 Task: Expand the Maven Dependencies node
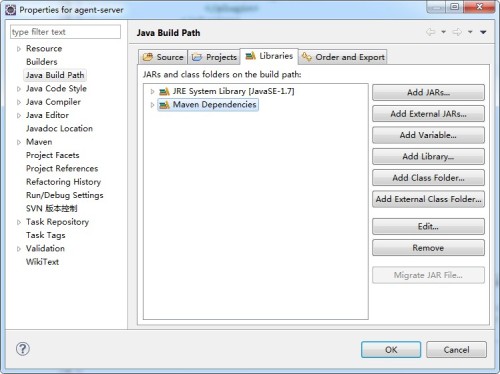[152, 105]
